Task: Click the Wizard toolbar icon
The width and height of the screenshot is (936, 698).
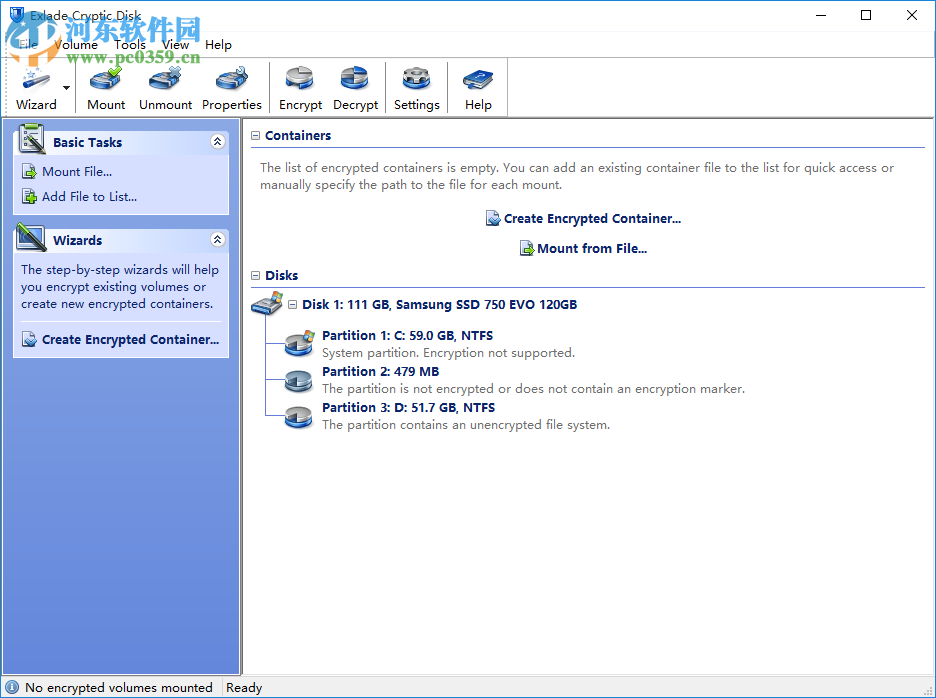Action: (x=36, y=80)
